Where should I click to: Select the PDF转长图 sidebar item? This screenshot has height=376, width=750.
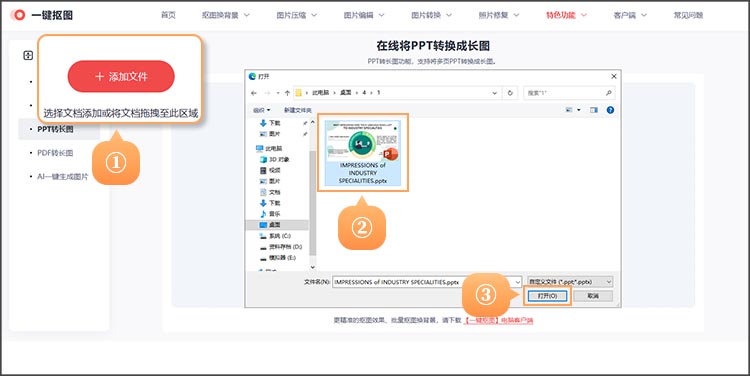pos(55,153)
